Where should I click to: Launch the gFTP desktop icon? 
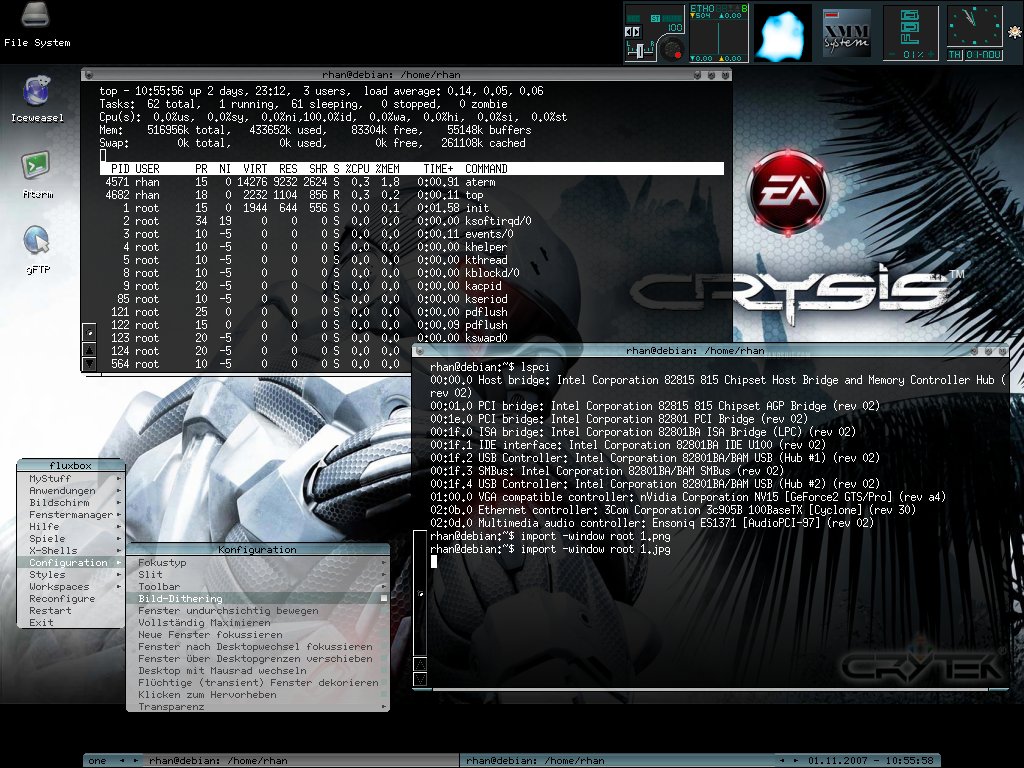(36, 241)
